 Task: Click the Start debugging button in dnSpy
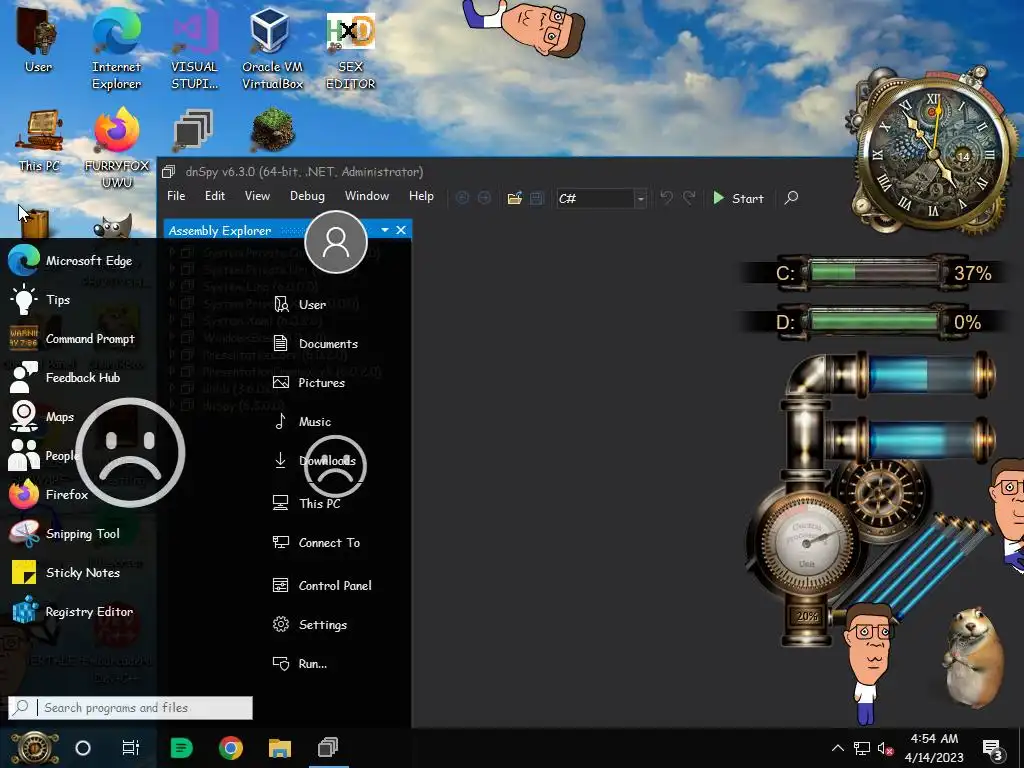point(738,199)
